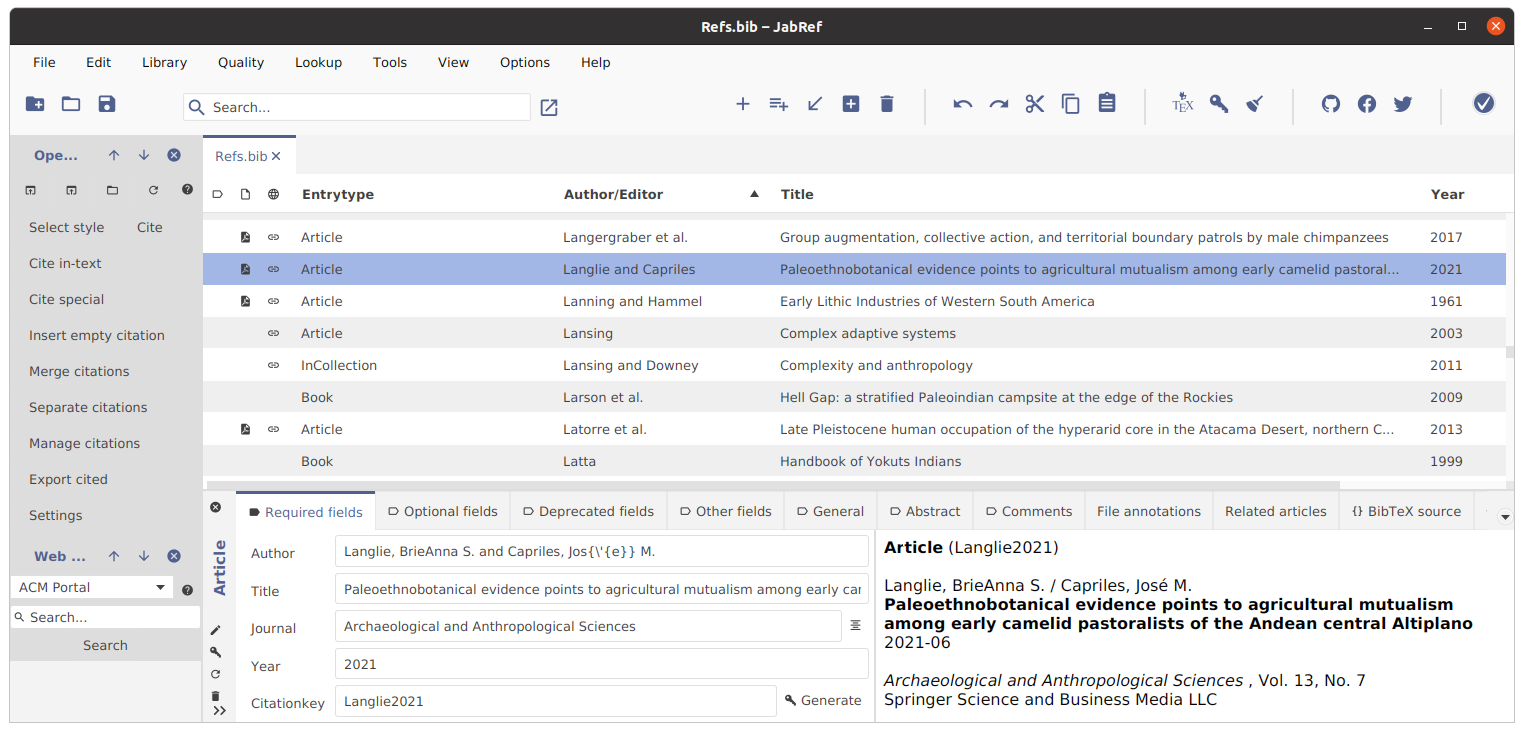
Task: Redo the last action
Action: tap(999, 104)
